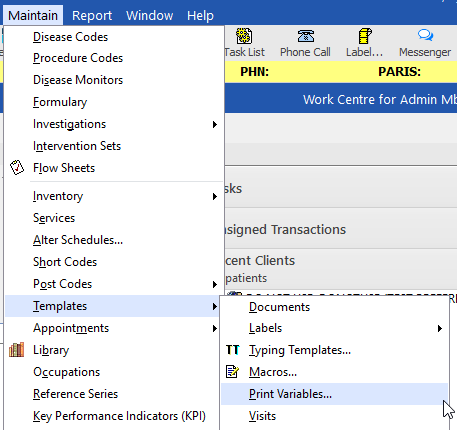Expand the Appointments submenu arrow
The width and height of the screenshot is (457, 430).
tap(215, 328)
